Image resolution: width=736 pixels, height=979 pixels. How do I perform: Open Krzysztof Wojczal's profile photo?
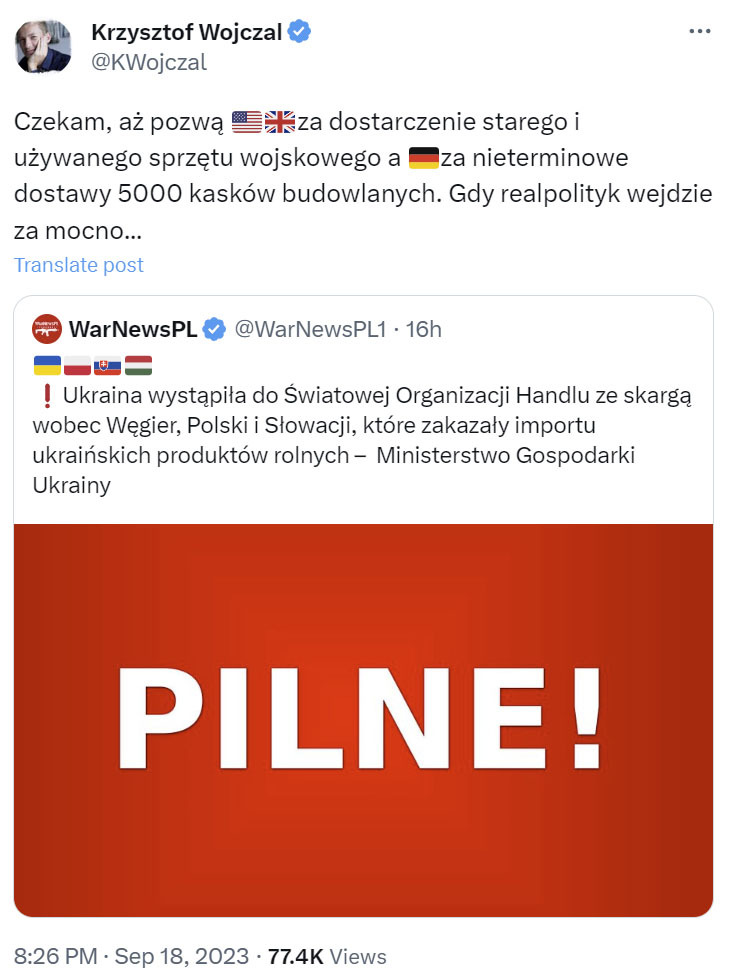click(x=43, y=46)
